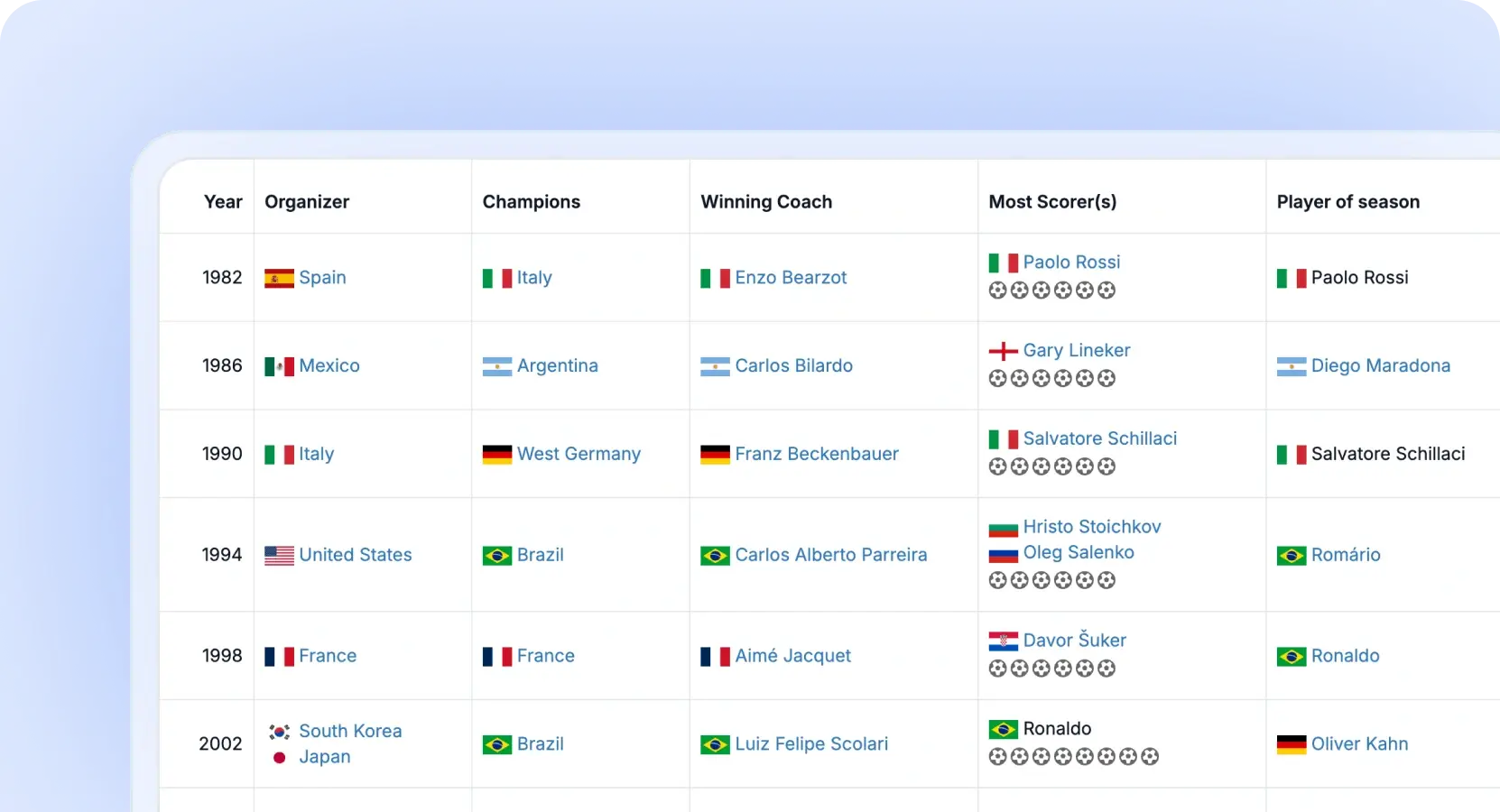Click the Brazil flag next to Romário
Viewport: 1500px width, 812px height.
coord(1291,557)
